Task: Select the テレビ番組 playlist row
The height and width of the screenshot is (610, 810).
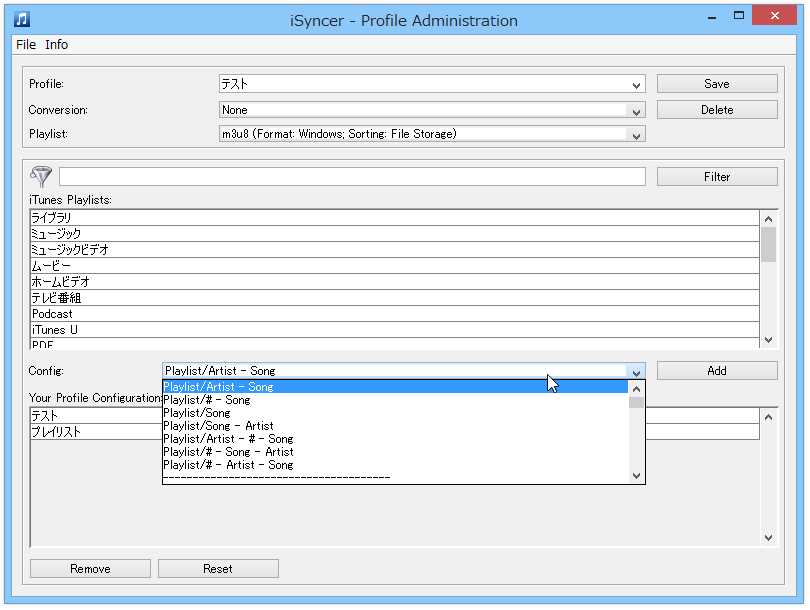Action: point(395,298)
